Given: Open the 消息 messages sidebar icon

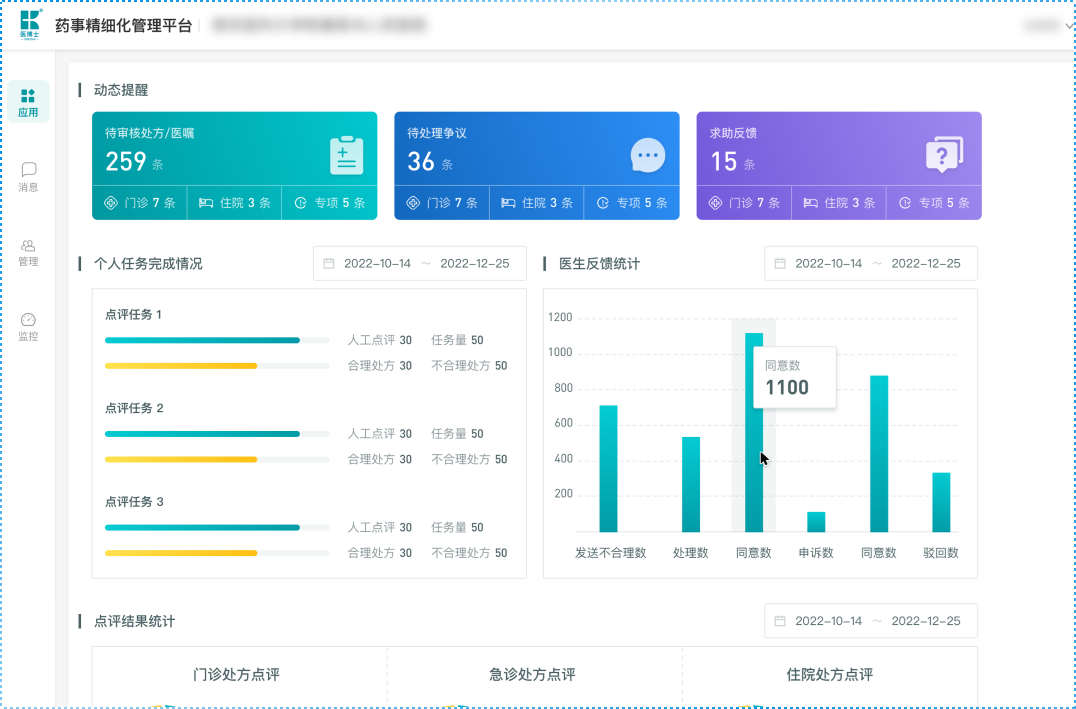Looking at the screenshot, I should 28,176.
